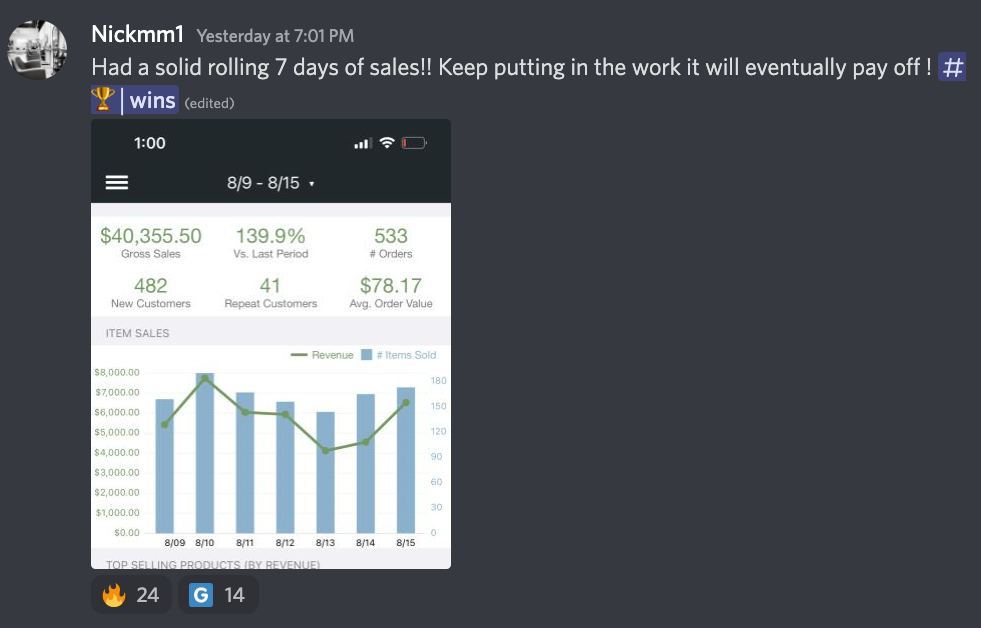Add a fire emoji reaction
Image resolution: width=981 pixels, height=628 pixels.
(131, 594)
